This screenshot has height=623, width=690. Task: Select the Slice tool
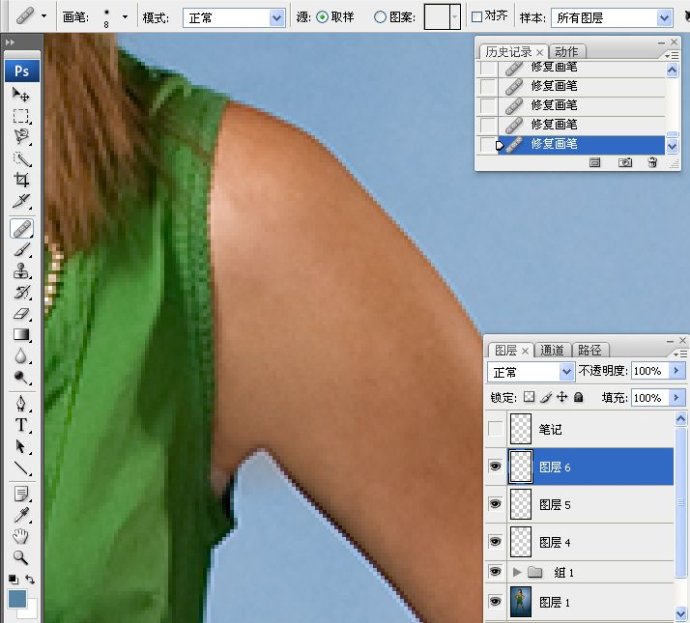(x=20, y=201)
